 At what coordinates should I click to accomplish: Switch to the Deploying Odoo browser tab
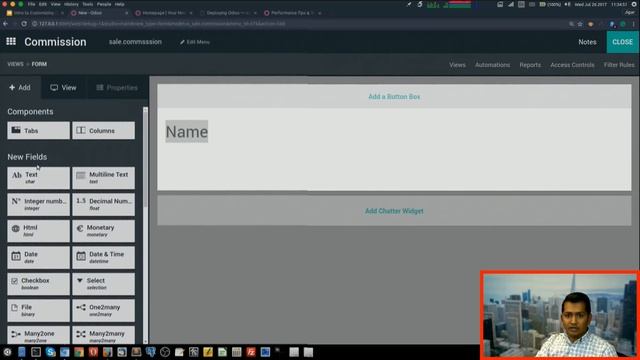pos(228,13)
